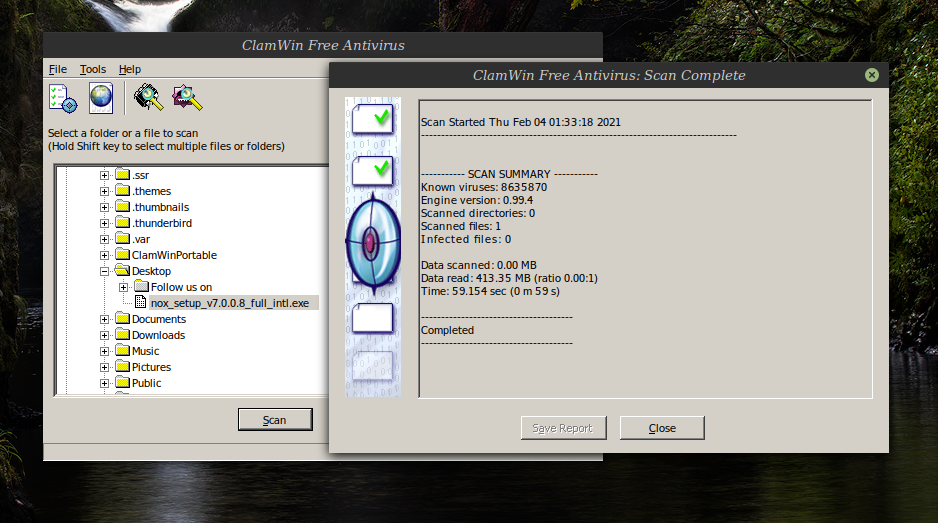Select the ClamWinPortable folder

pos(174,255)
